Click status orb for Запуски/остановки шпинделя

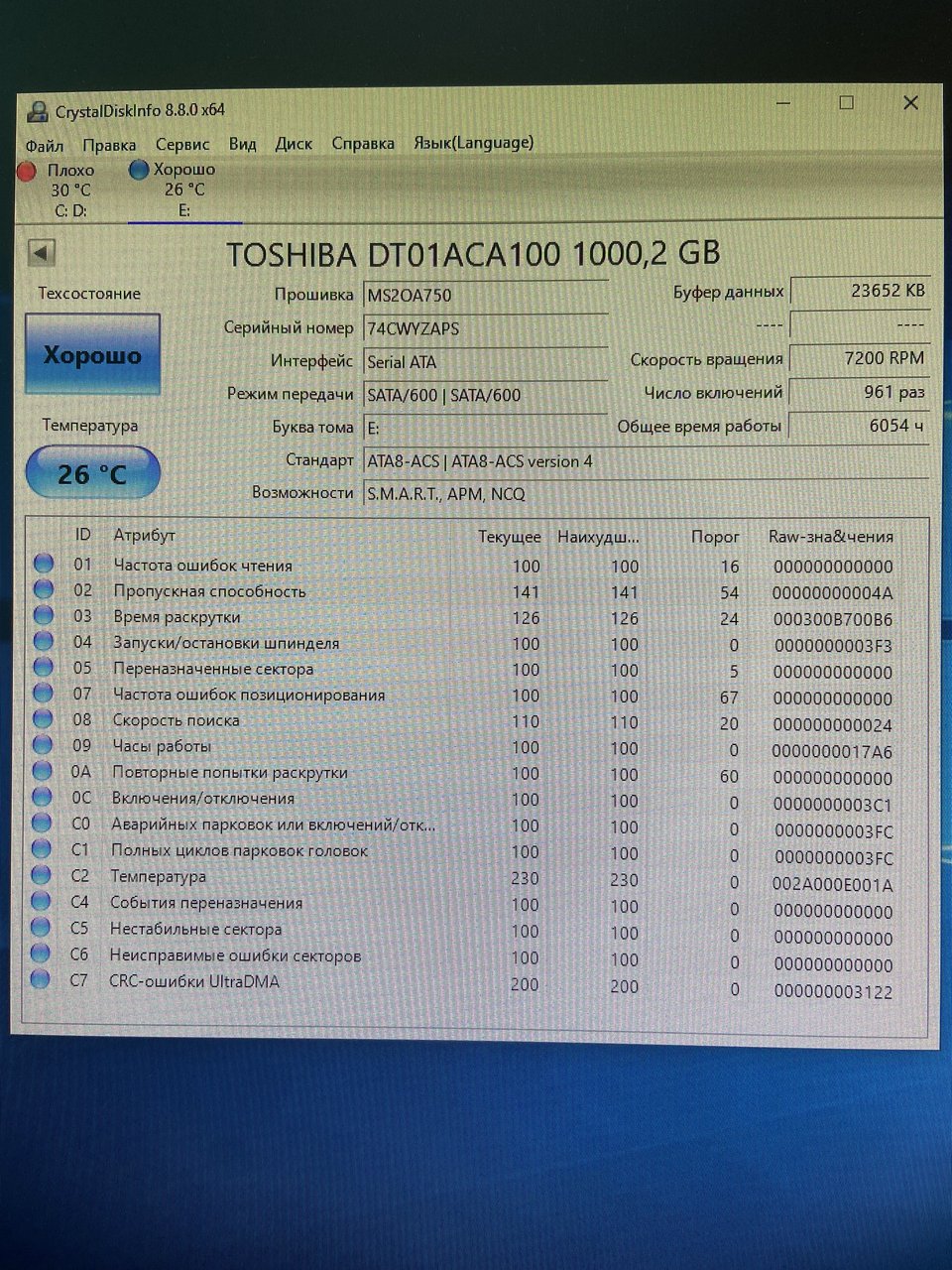pyautogui.click(x=43, y=641)
